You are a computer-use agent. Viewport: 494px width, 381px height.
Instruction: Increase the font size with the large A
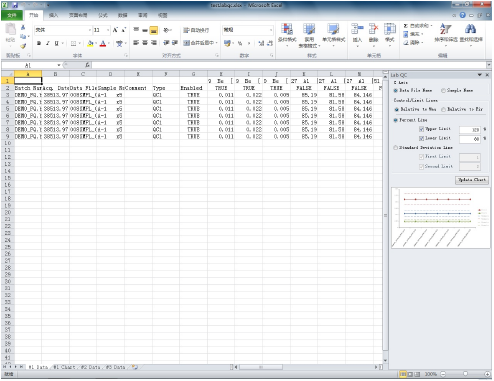(x=115, y=30)
